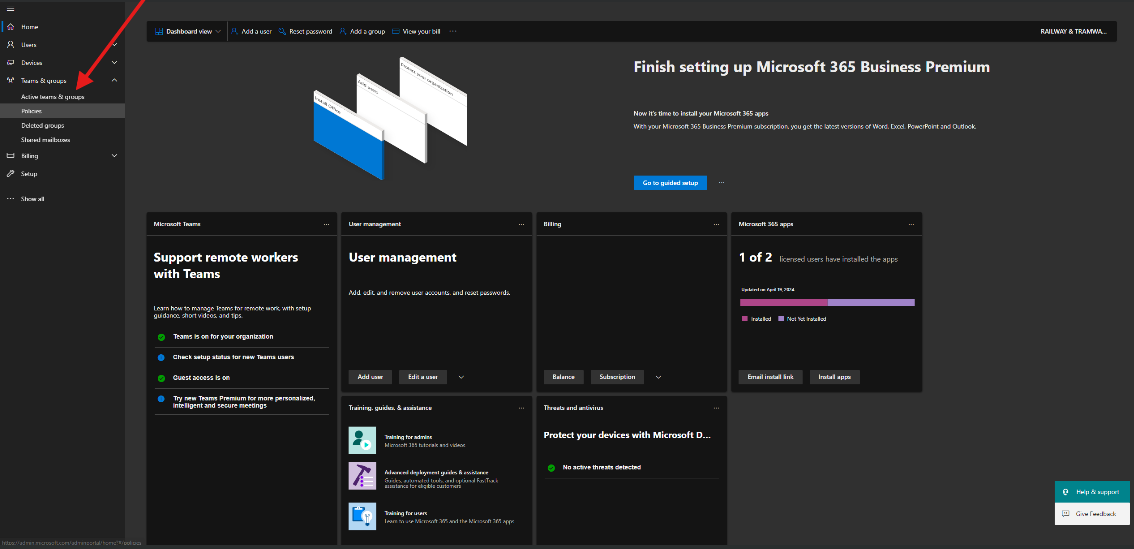Image resolution: width=1134 pixels, height=549 pixels.
Task: Expand more actions chevron beside Edit a user
Action: 461,377
